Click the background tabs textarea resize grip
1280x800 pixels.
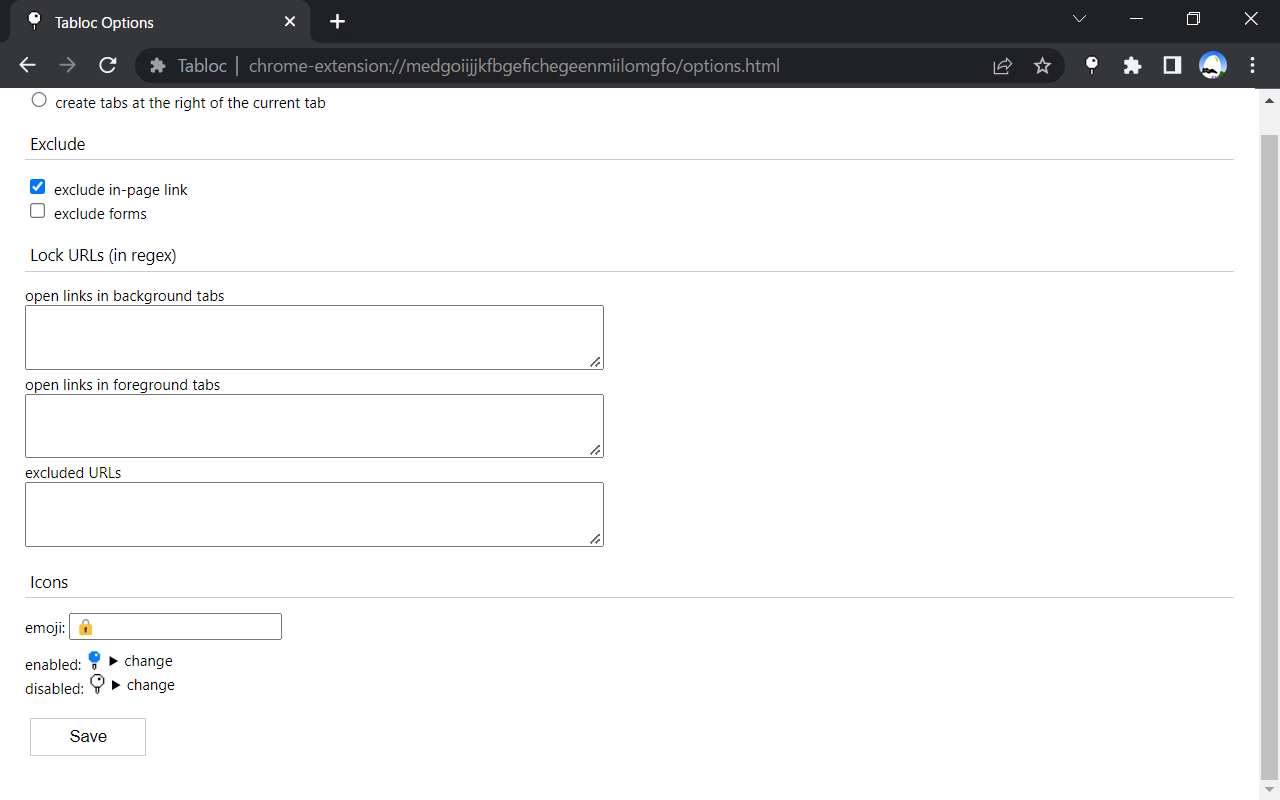coord(595,362)
